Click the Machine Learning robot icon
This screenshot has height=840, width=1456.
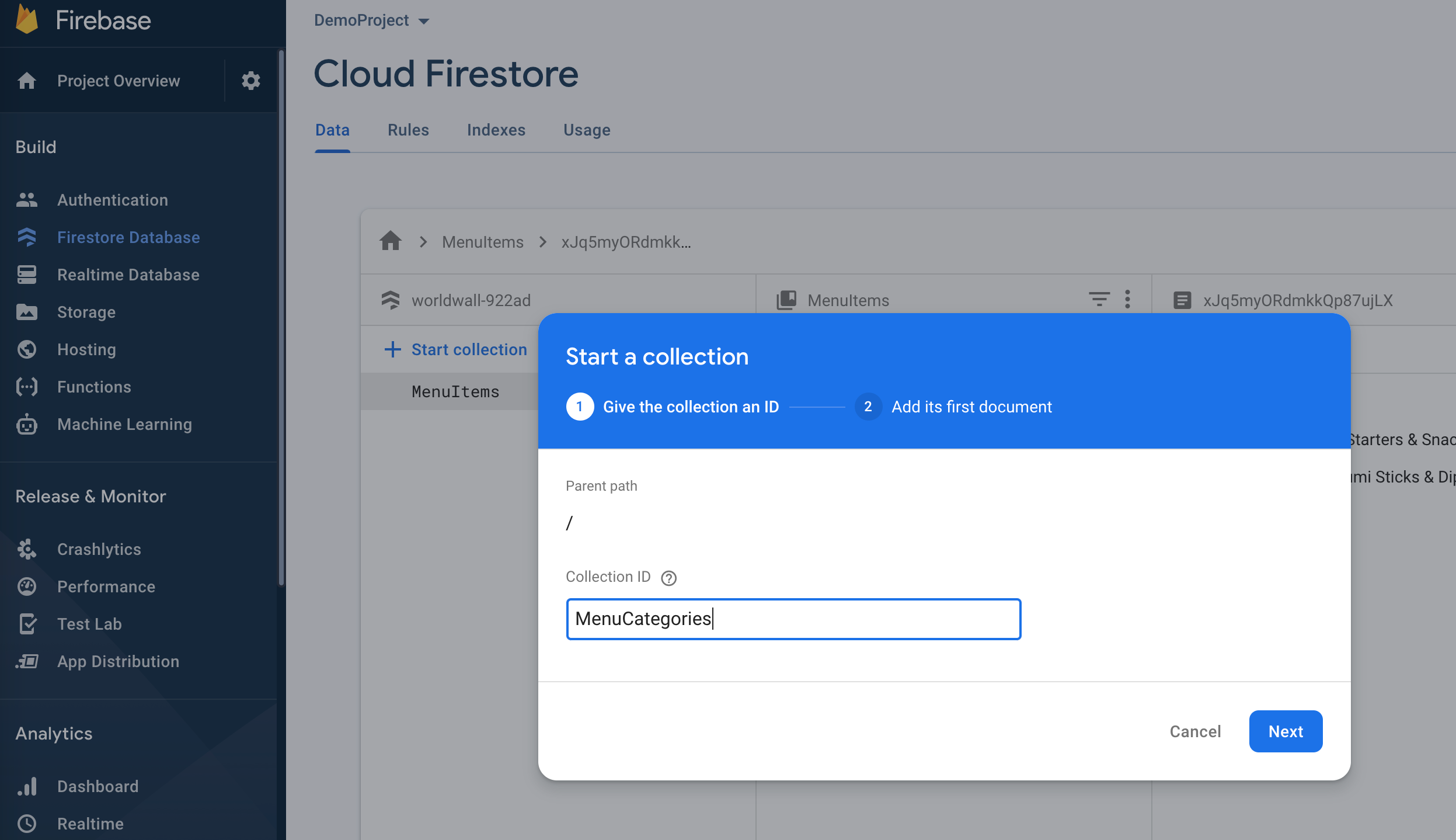27,425
